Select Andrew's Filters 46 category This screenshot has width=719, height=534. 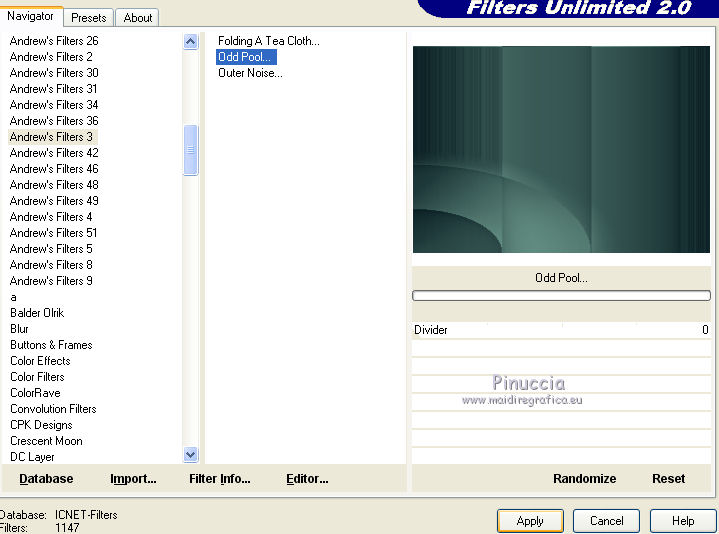point(54,169)
